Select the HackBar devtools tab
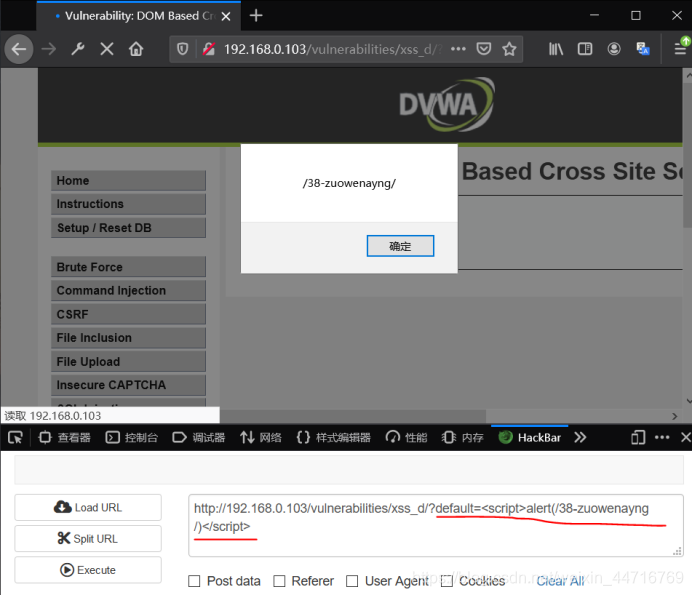The height and width of the screenshot is (596, 693). pos(529,437)
